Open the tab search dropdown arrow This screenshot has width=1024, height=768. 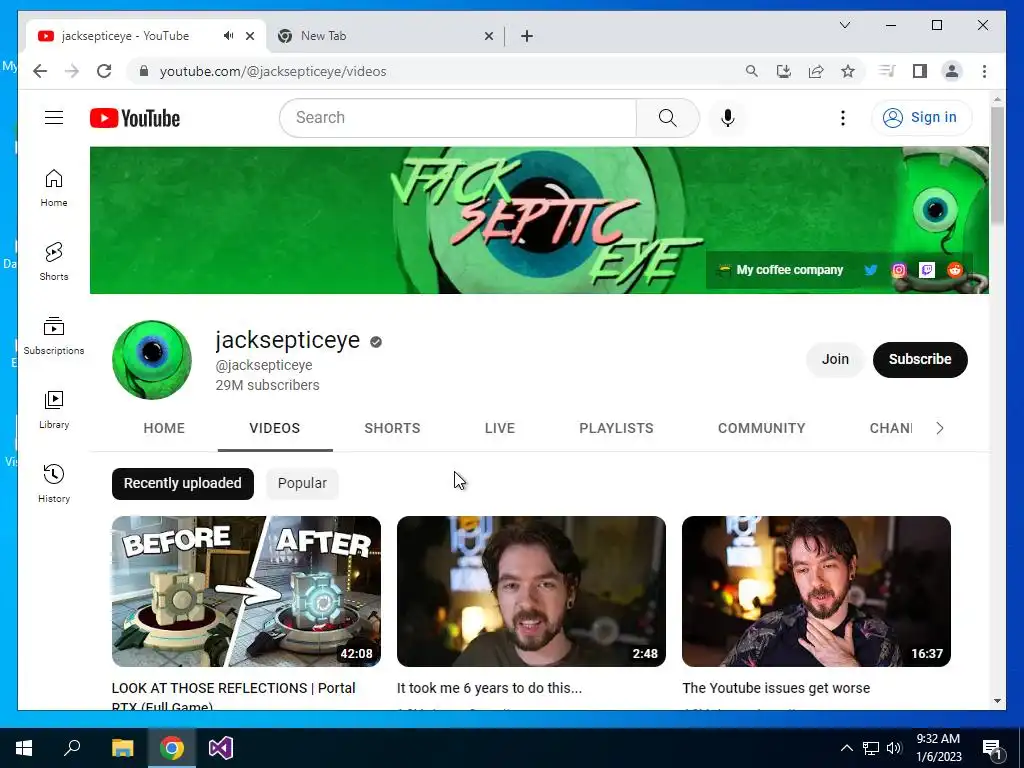(844, 25)
